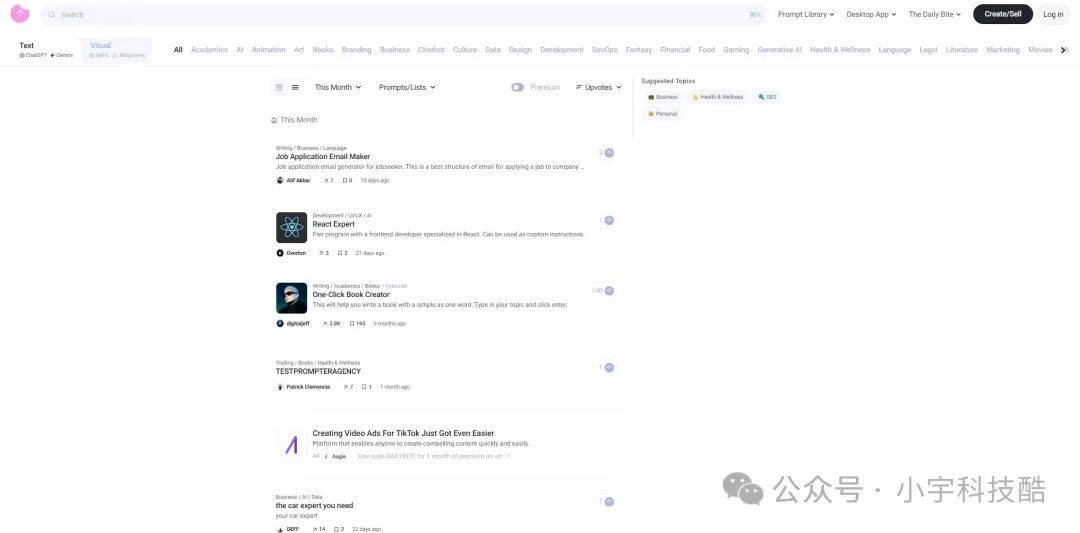The height and width of the screenshot is (533, 1080).
Task: Open the Upvotes sort dropdown
Action: 598,88
